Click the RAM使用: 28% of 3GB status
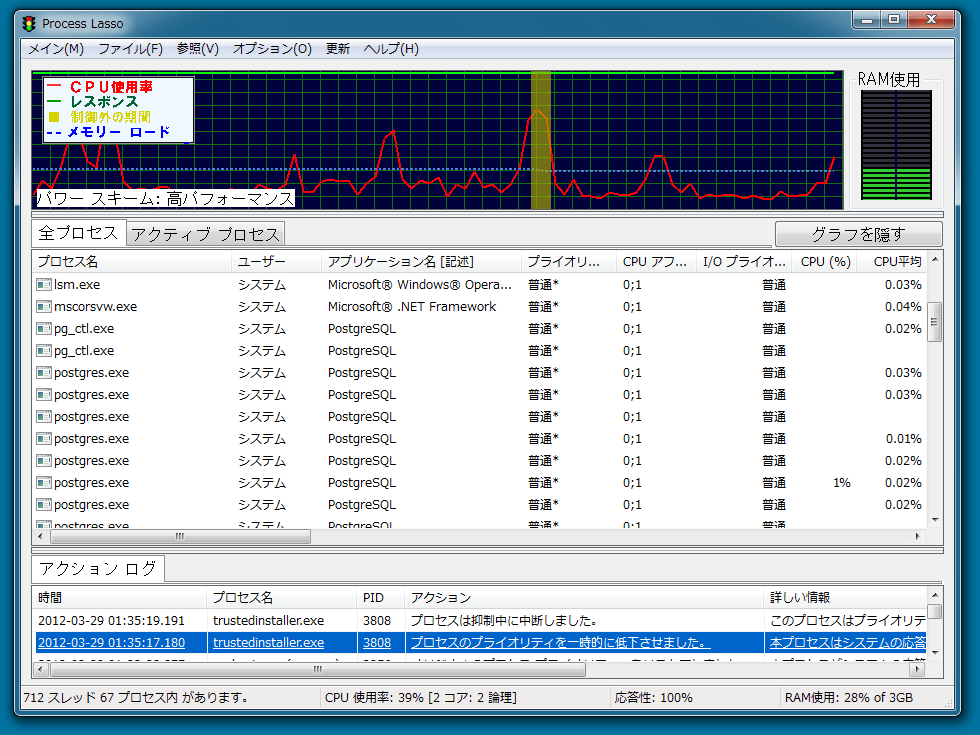980x735 pixels. click(x=849, y=698)
